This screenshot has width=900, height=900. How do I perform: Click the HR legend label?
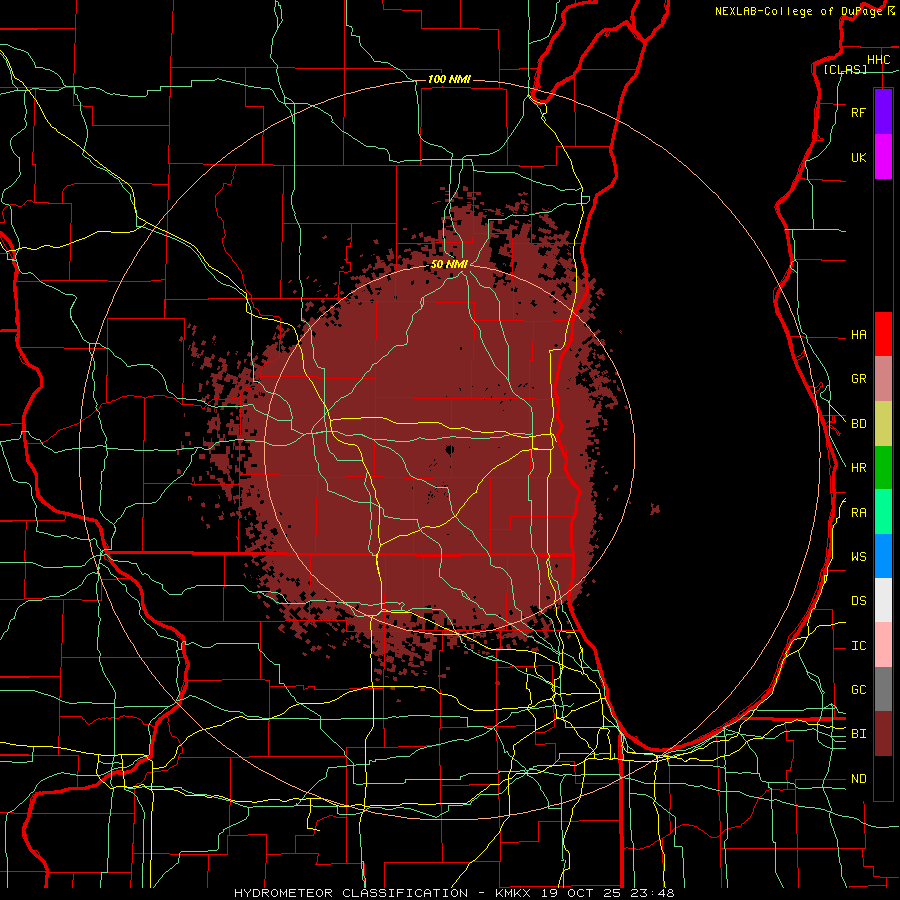pyautogui.click(x=858, y=468)
